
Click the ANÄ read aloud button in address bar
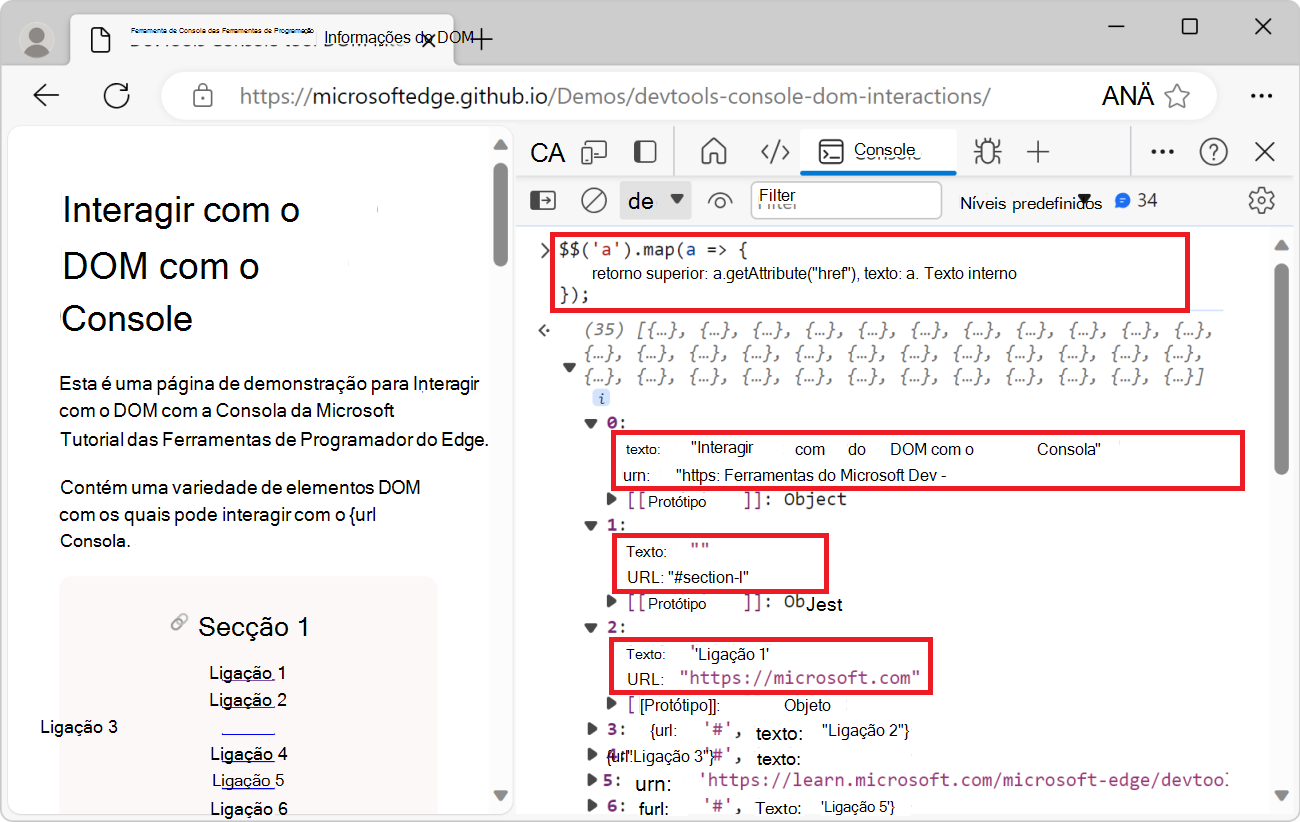coord(1128,96)
